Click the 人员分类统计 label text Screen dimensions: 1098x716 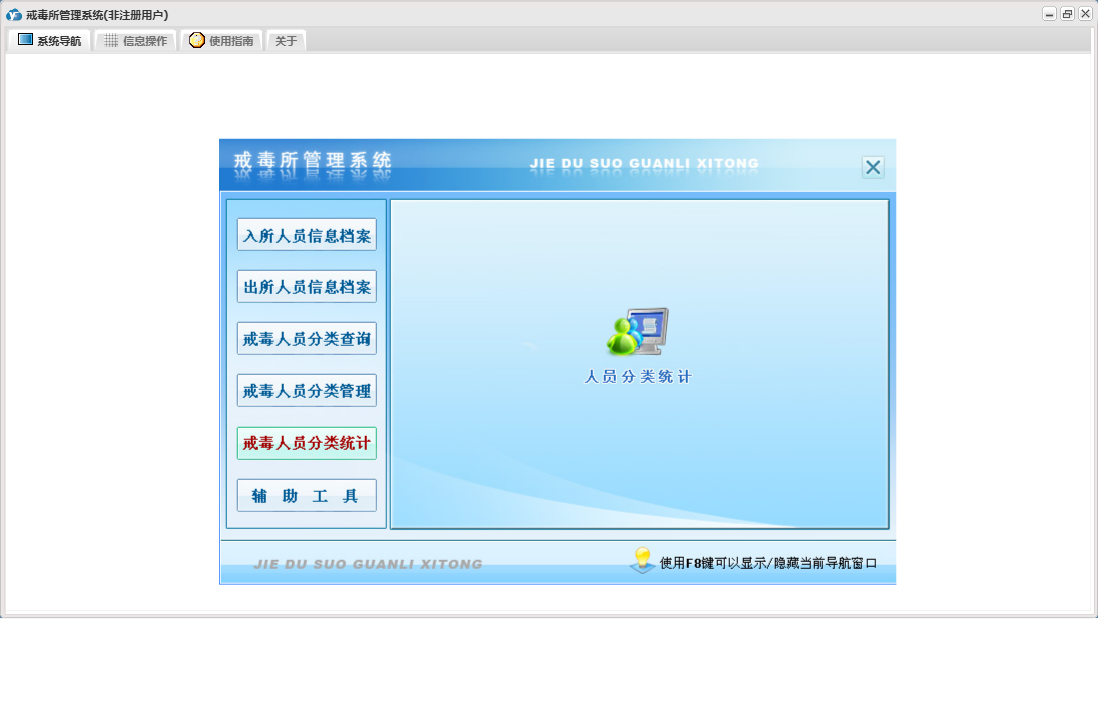coord(638,377)
